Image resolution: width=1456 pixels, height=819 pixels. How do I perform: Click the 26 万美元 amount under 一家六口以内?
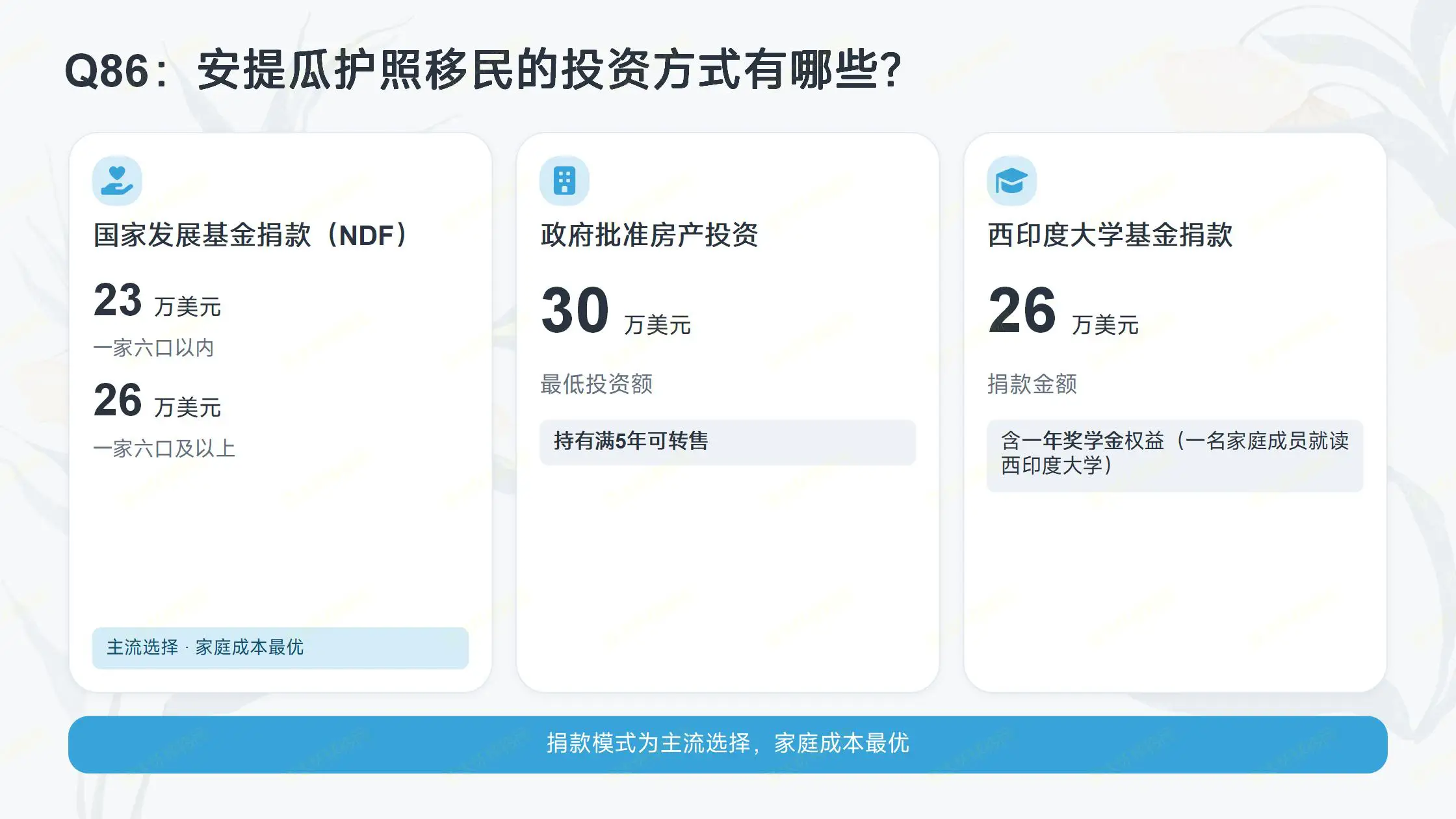[x=157, y=401]
